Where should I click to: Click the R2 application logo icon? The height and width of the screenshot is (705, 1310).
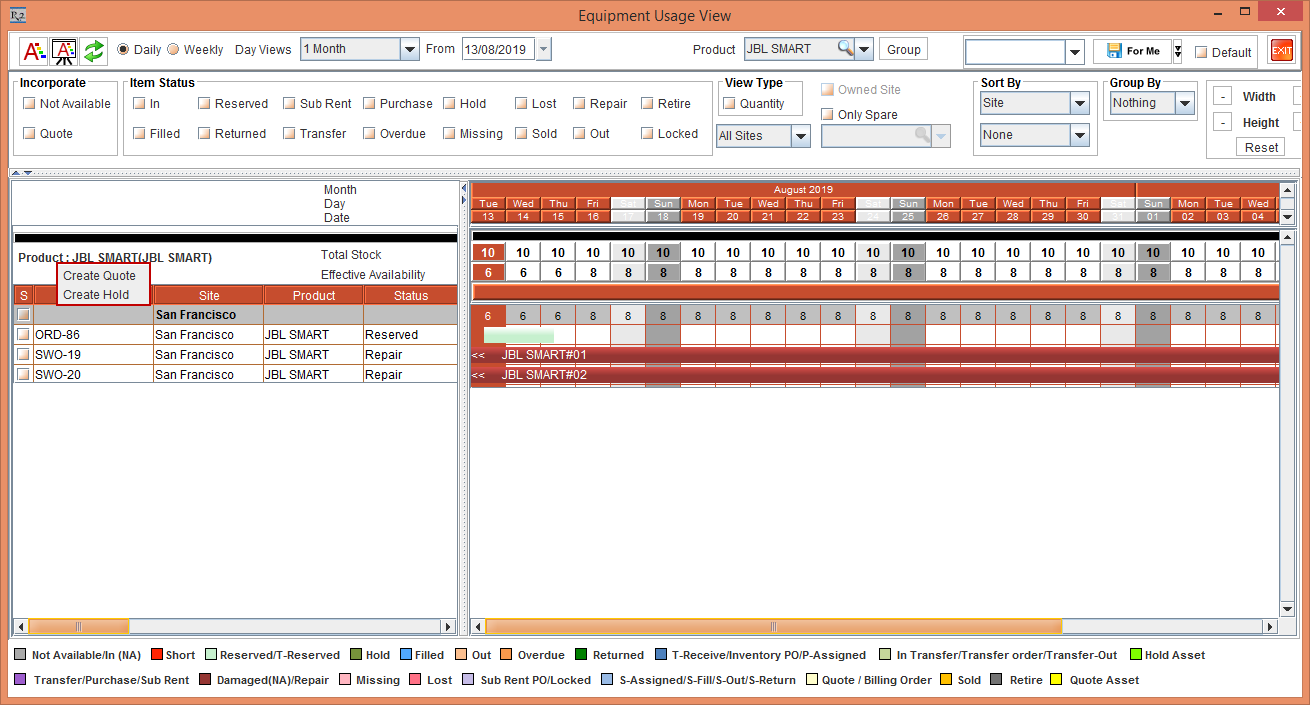[17, 15]
